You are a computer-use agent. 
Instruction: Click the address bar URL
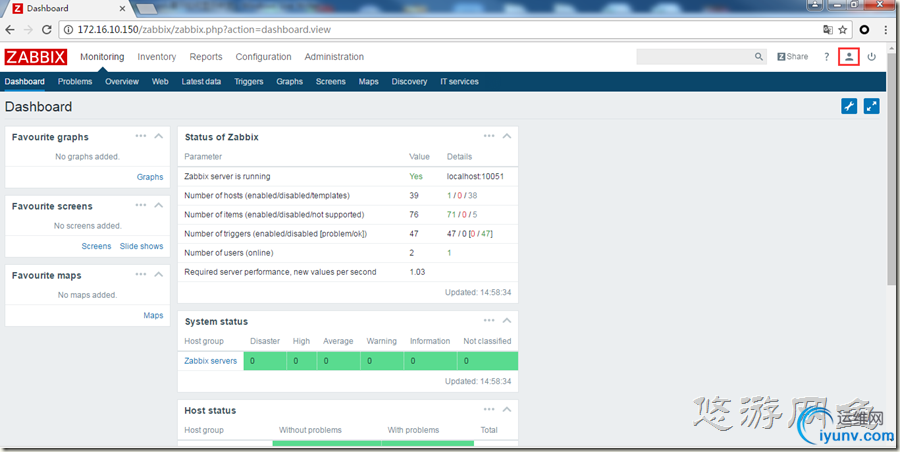(x=204, y=29)
